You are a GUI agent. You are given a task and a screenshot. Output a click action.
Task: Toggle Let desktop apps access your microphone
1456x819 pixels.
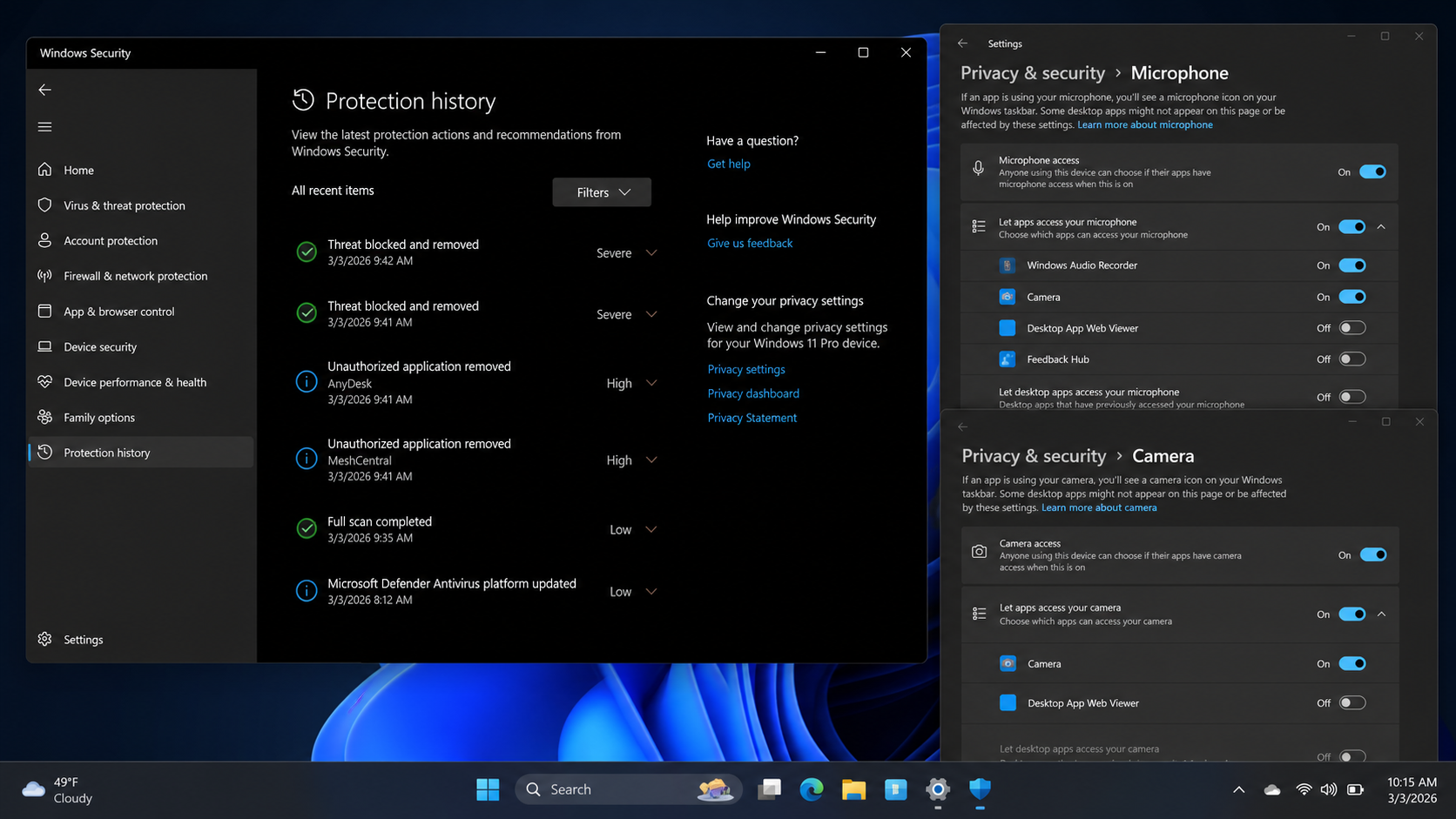point(1352,397)
